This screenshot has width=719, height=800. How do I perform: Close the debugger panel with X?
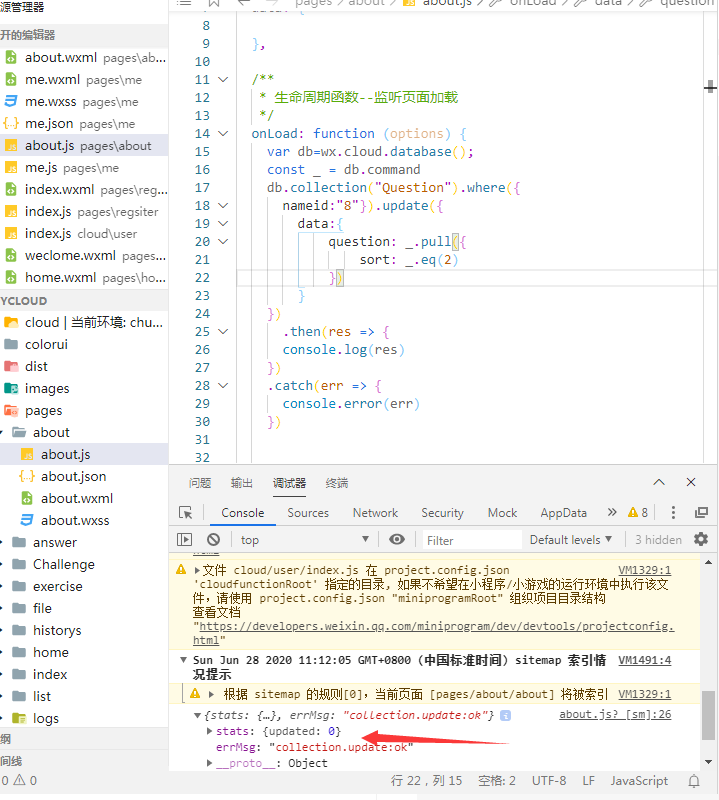click(x=691, y=482)
